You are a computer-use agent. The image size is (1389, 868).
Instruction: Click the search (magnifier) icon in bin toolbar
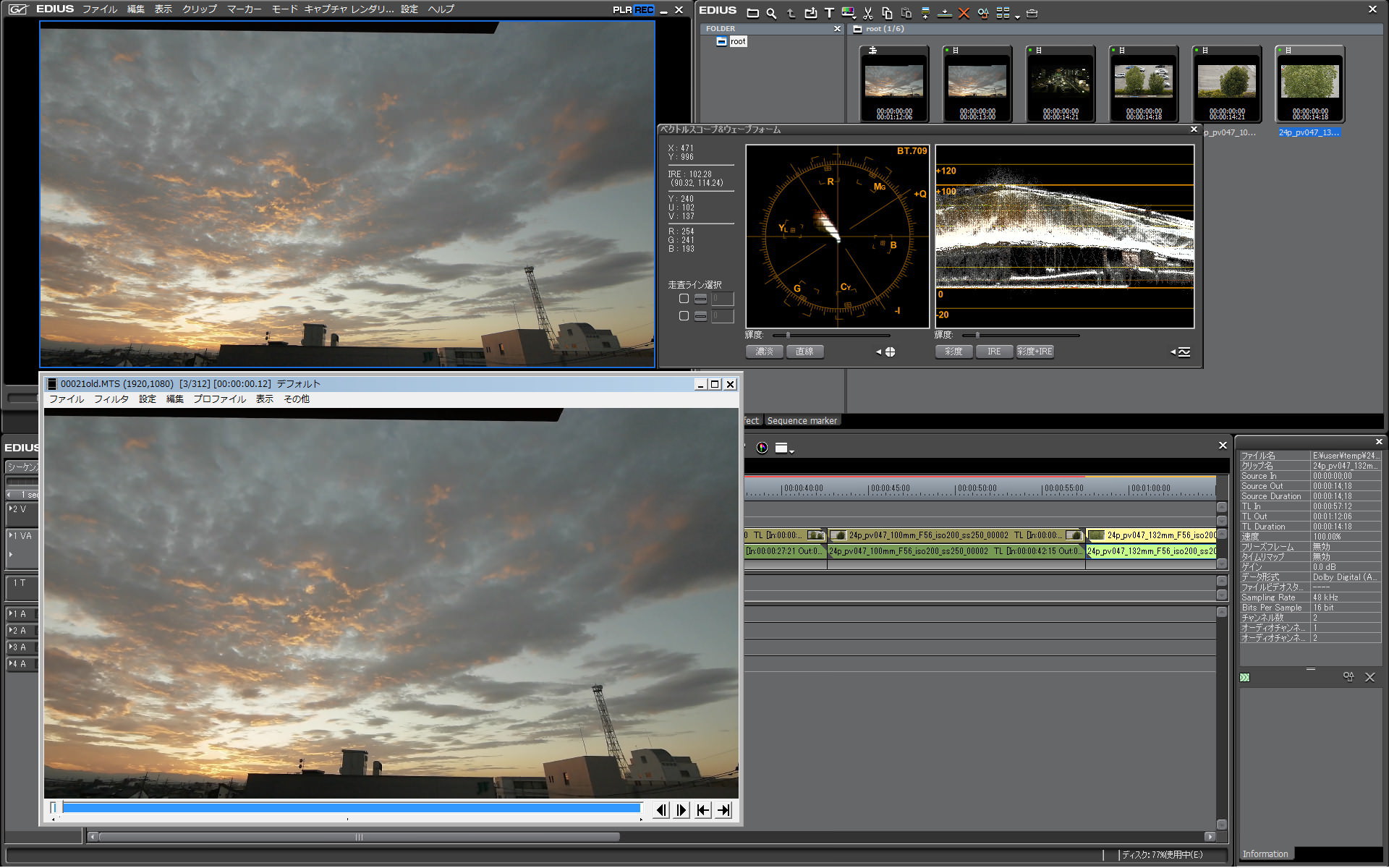771,13
